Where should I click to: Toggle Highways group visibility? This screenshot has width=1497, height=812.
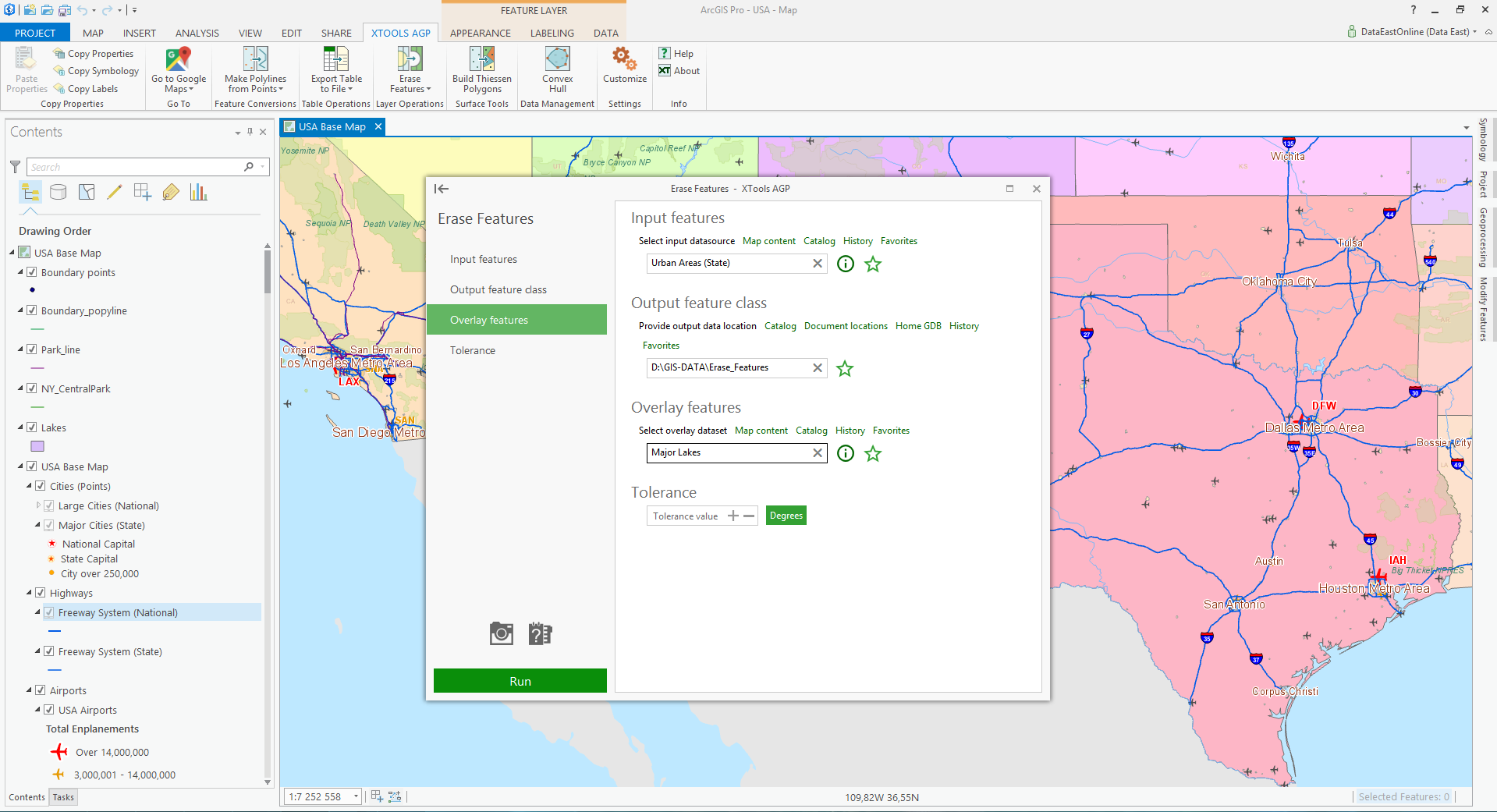pos(41,593)
